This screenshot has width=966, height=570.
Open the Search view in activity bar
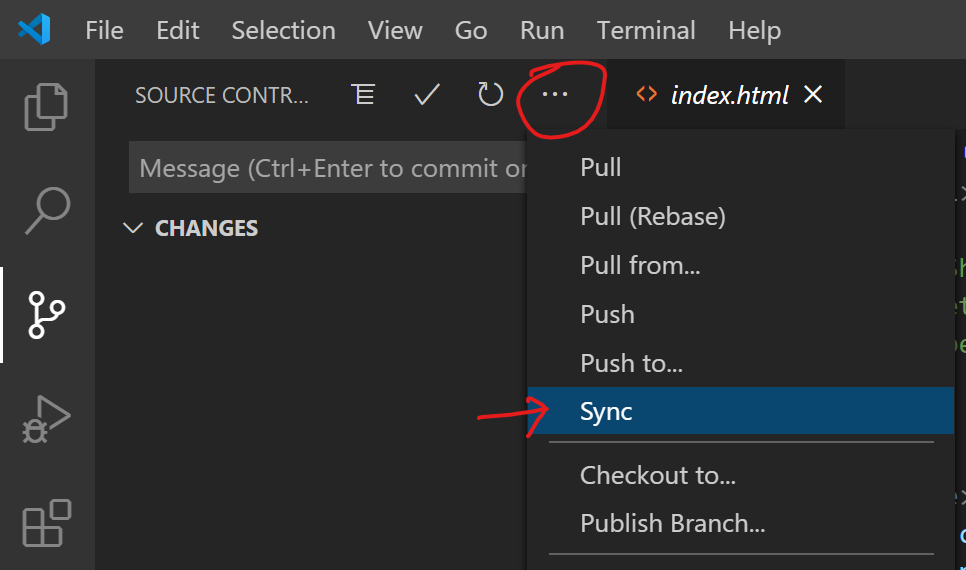tap(46, 209)
